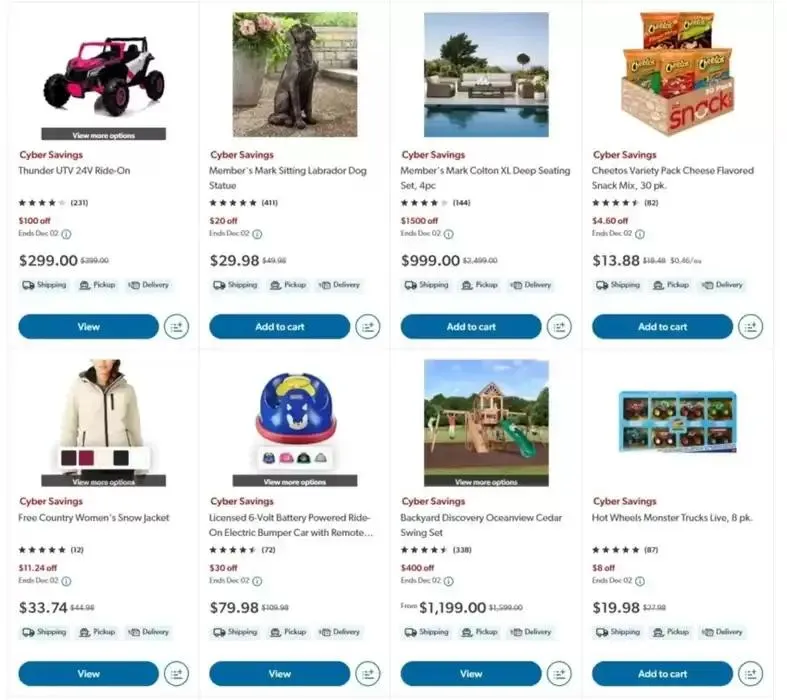Expand View more options on Thunder UTV
Image resolution: width=787 pixels, height=700 pixels.
pyautogui.click(x=103, y=134)
